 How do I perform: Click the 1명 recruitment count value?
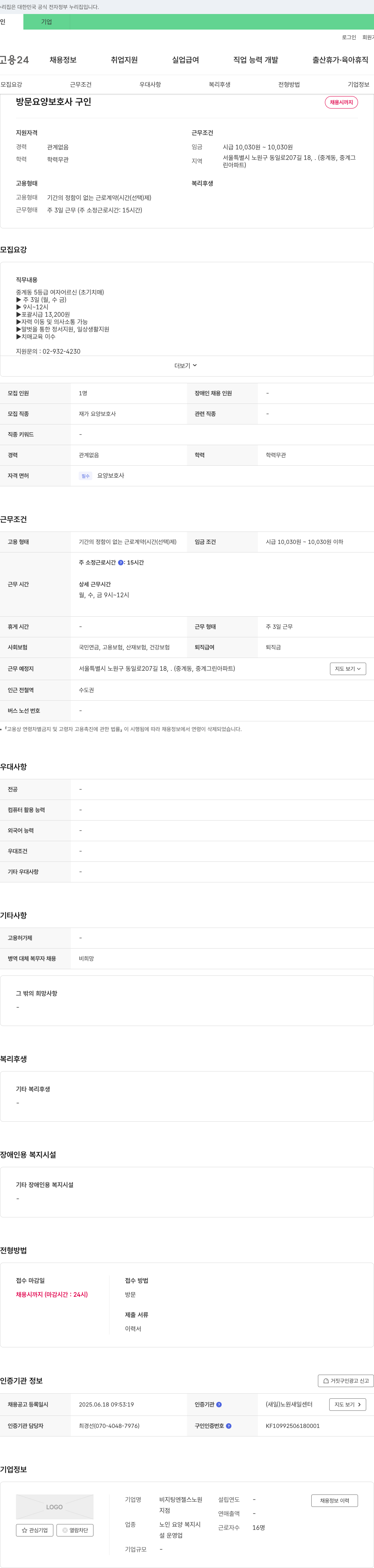[83, 393]
